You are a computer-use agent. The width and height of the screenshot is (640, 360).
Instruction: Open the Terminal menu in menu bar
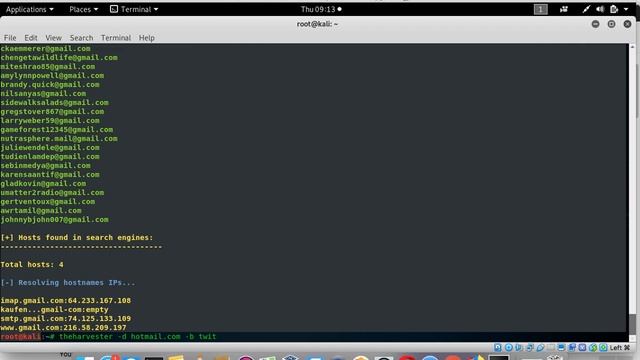(116, 38)
